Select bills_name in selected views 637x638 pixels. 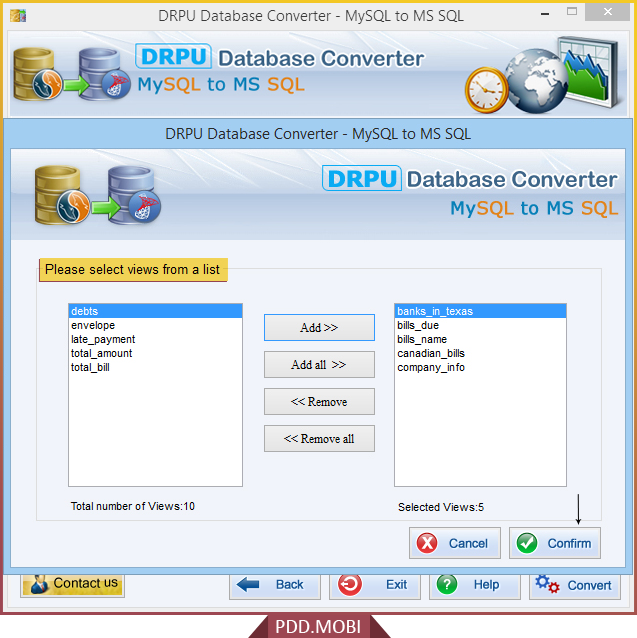pos(480,339)
